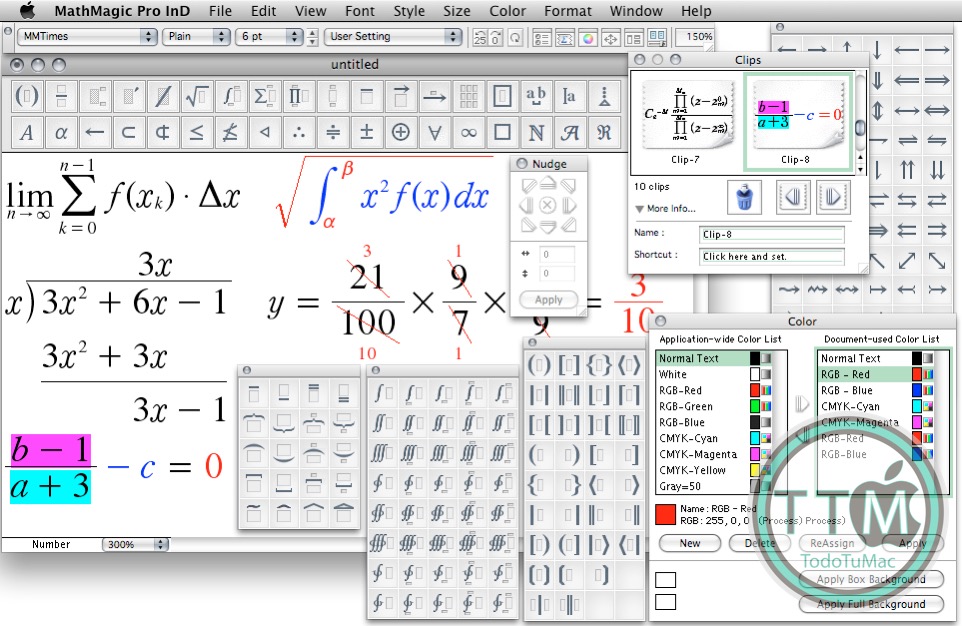The image size is (962, 626).
Task: Select Clip-8 thumbnail in Clips panel
Action: pos(796,122)
